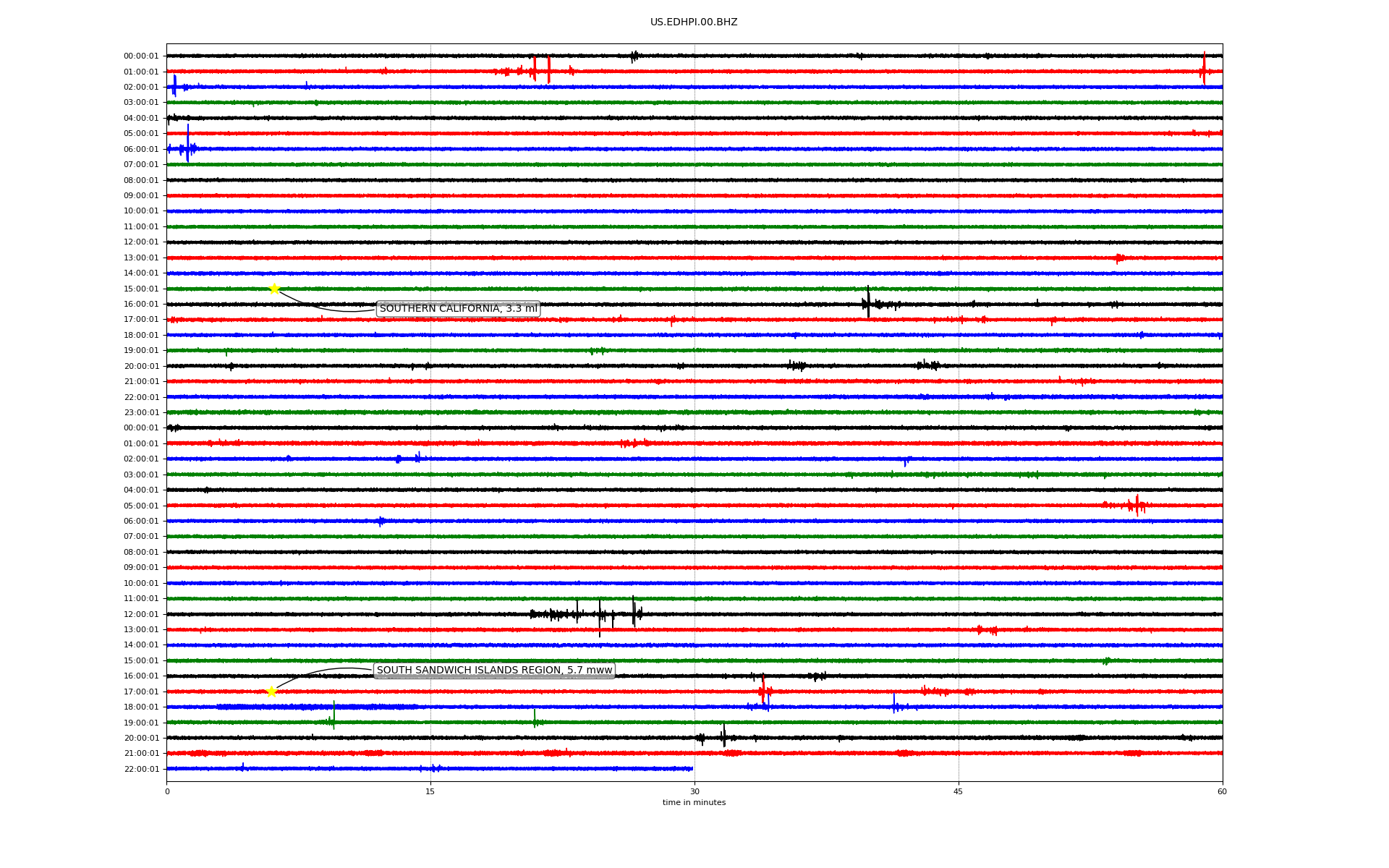Click the yellow star on the 17:00:01 red trace
The width and height of the screenshot is (1389, 868).
pos(271,692)
